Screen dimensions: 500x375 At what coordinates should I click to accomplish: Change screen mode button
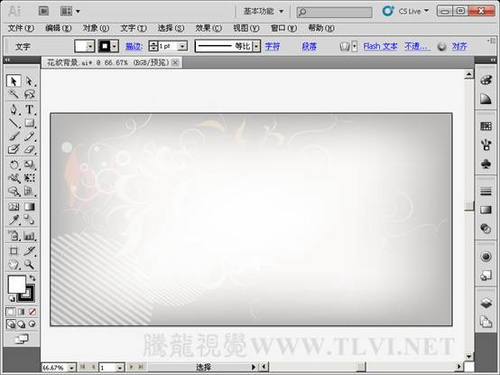pyautogui.click(x=22, y=339)
